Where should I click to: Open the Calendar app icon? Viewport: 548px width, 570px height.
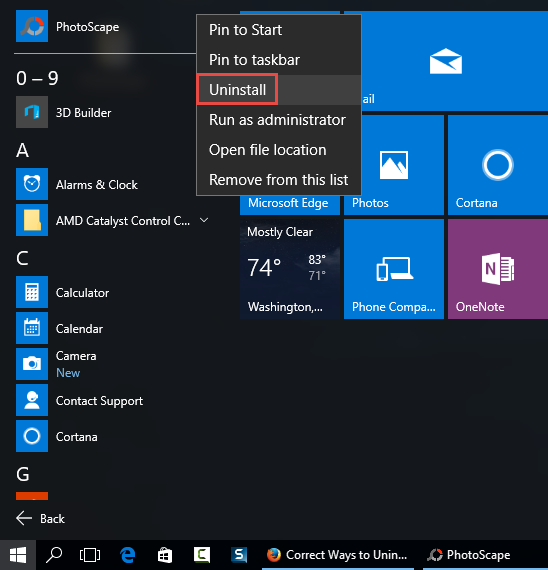tap(32, 328)
